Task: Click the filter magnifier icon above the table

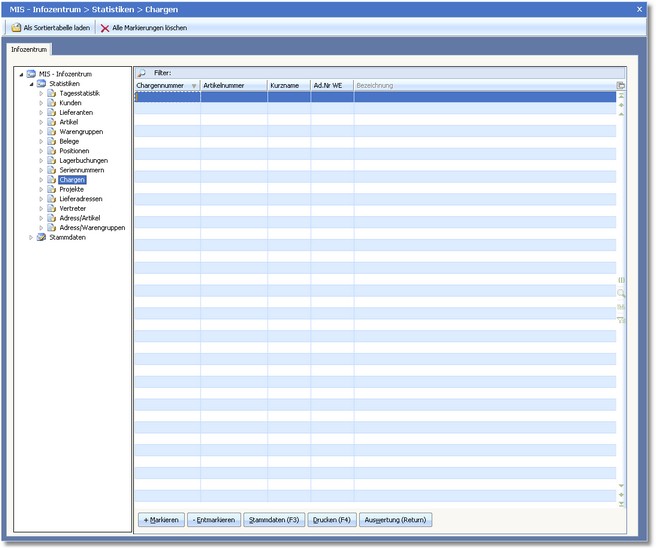Action: (x=141, y=73)
